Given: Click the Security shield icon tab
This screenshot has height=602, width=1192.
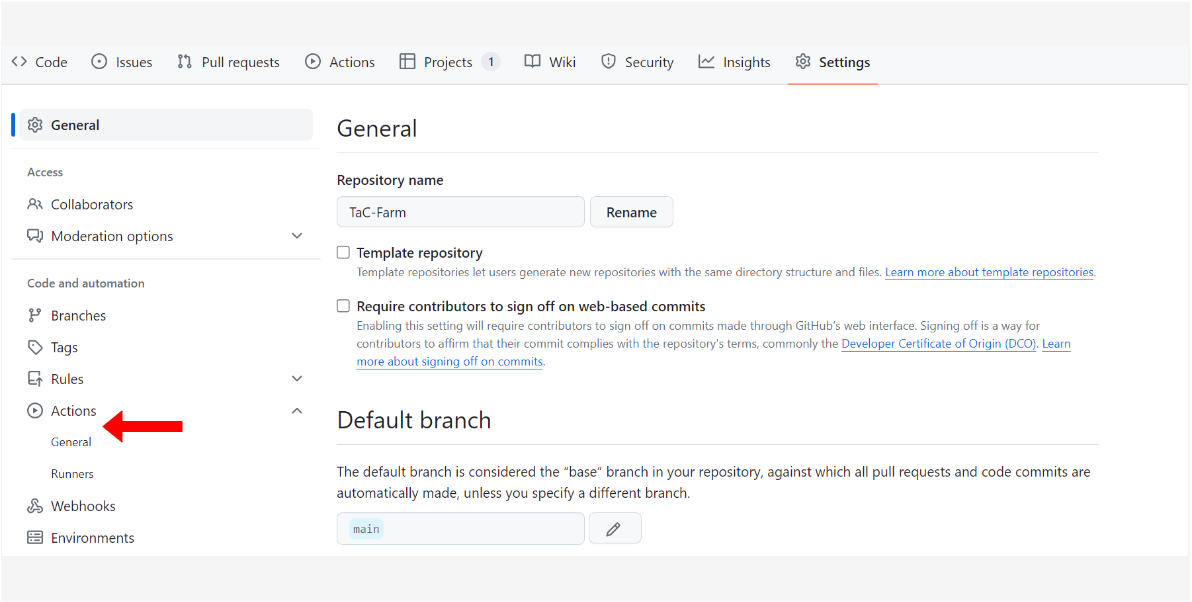Looking at the screenshot, I should pyautogui.click(x=608, y=62).
